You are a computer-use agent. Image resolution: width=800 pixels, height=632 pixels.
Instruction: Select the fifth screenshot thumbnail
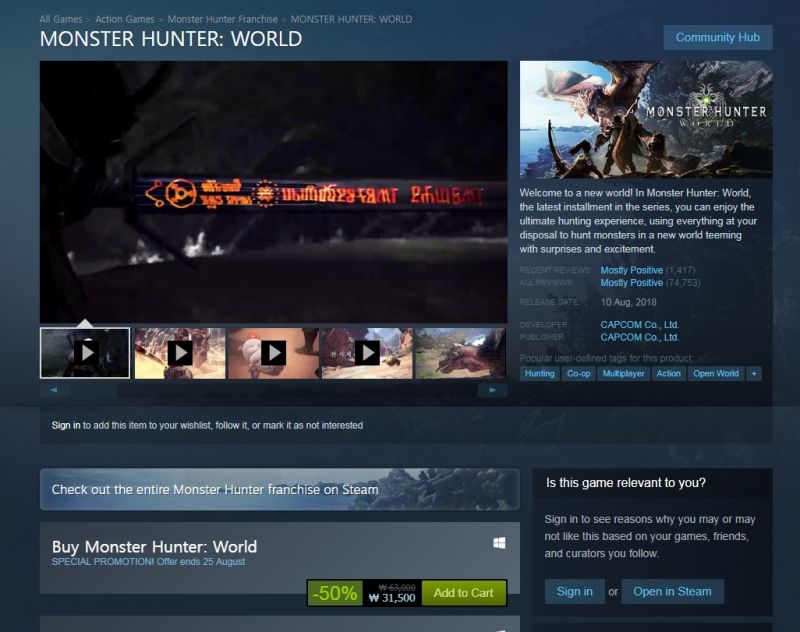pos(459,353)
